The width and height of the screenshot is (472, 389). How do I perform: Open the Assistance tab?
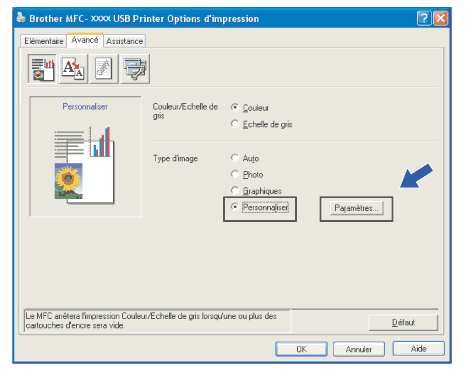(x=124, y=41)
